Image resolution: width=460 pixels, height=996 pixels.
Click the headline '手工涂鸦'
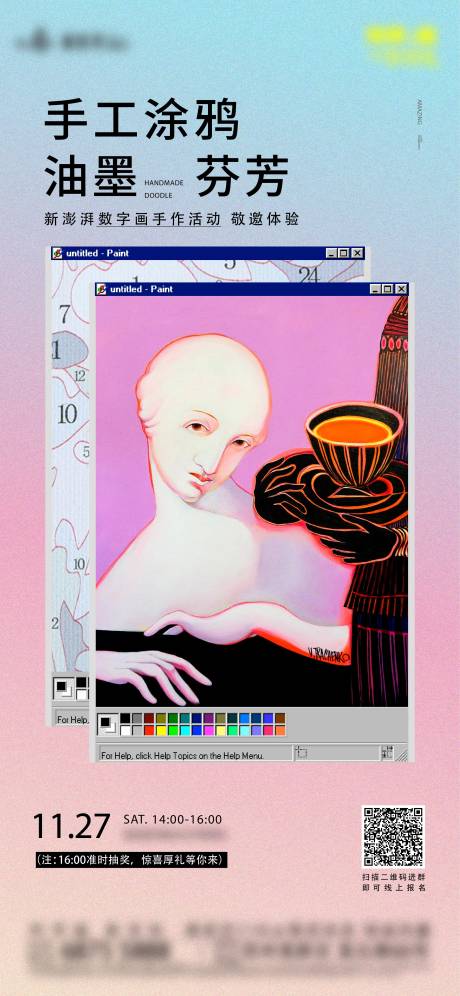tap(142, 121)
